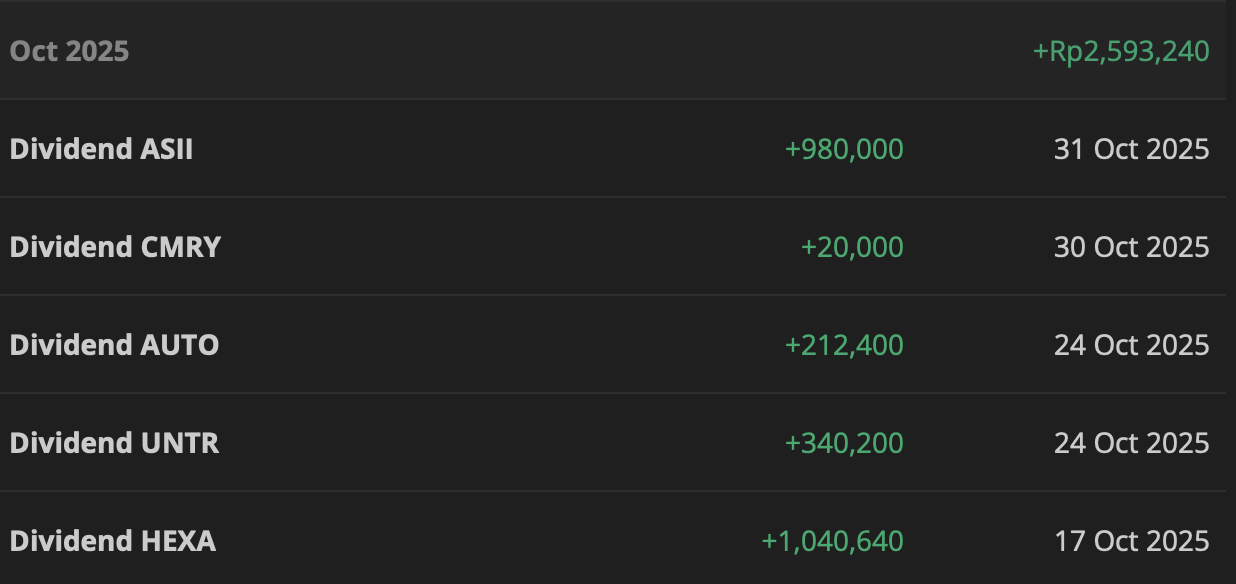Click the empty middle of the HEXA row
Viewport: 1236px width, 584px height.
[x=480, y=541]
